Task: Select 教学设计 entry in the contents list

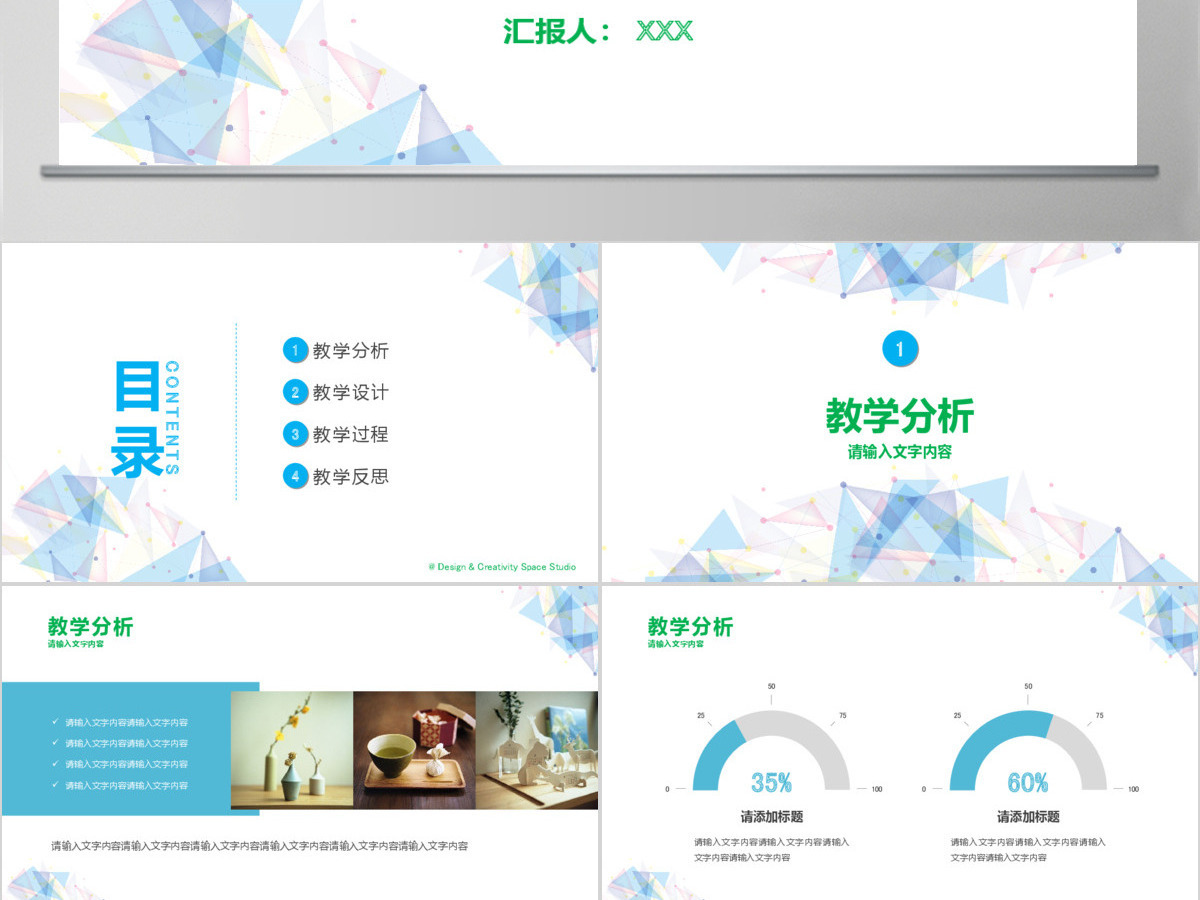Action: [351, 393]
